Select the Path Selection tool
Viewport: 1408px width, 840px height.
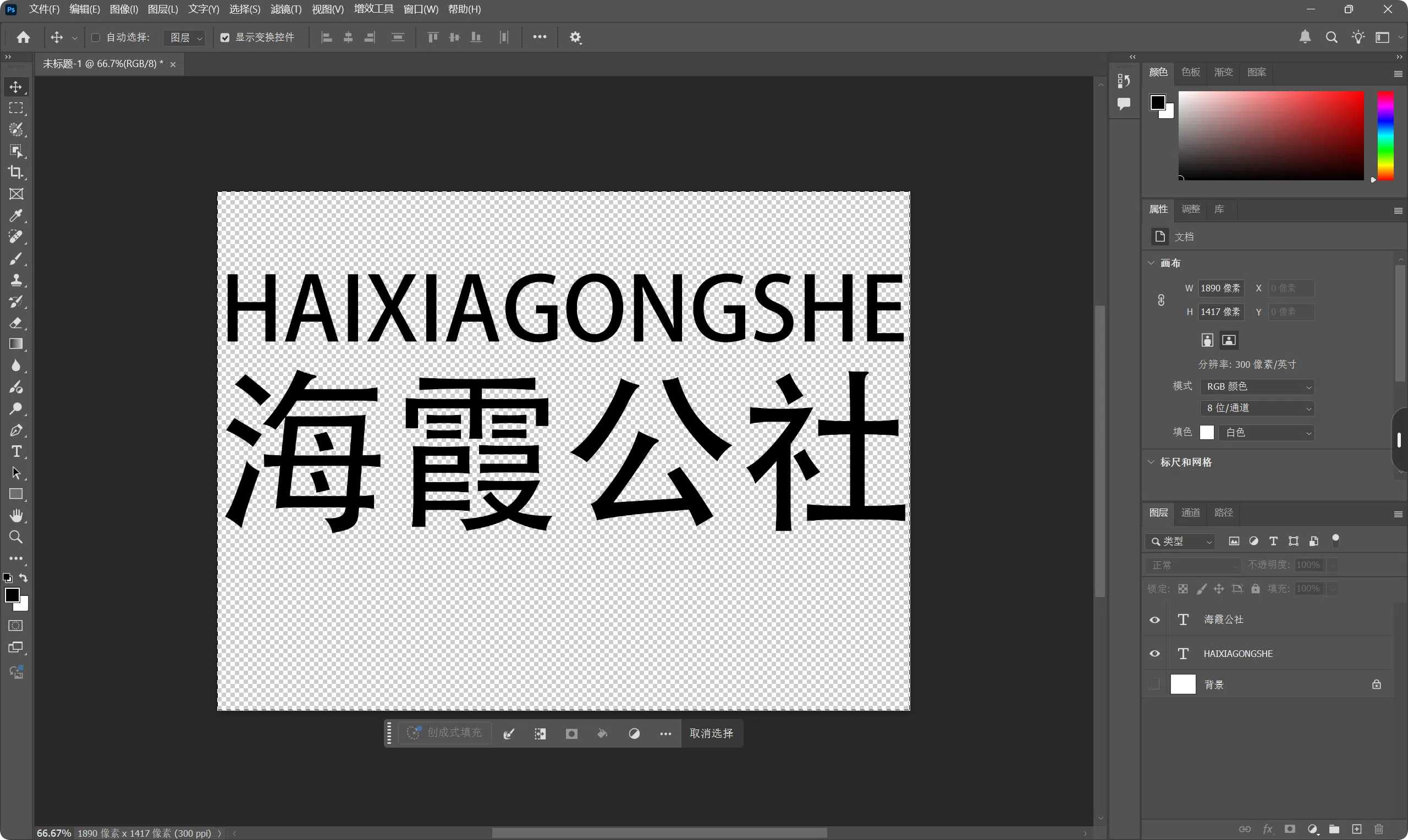(x=16, y=473)
